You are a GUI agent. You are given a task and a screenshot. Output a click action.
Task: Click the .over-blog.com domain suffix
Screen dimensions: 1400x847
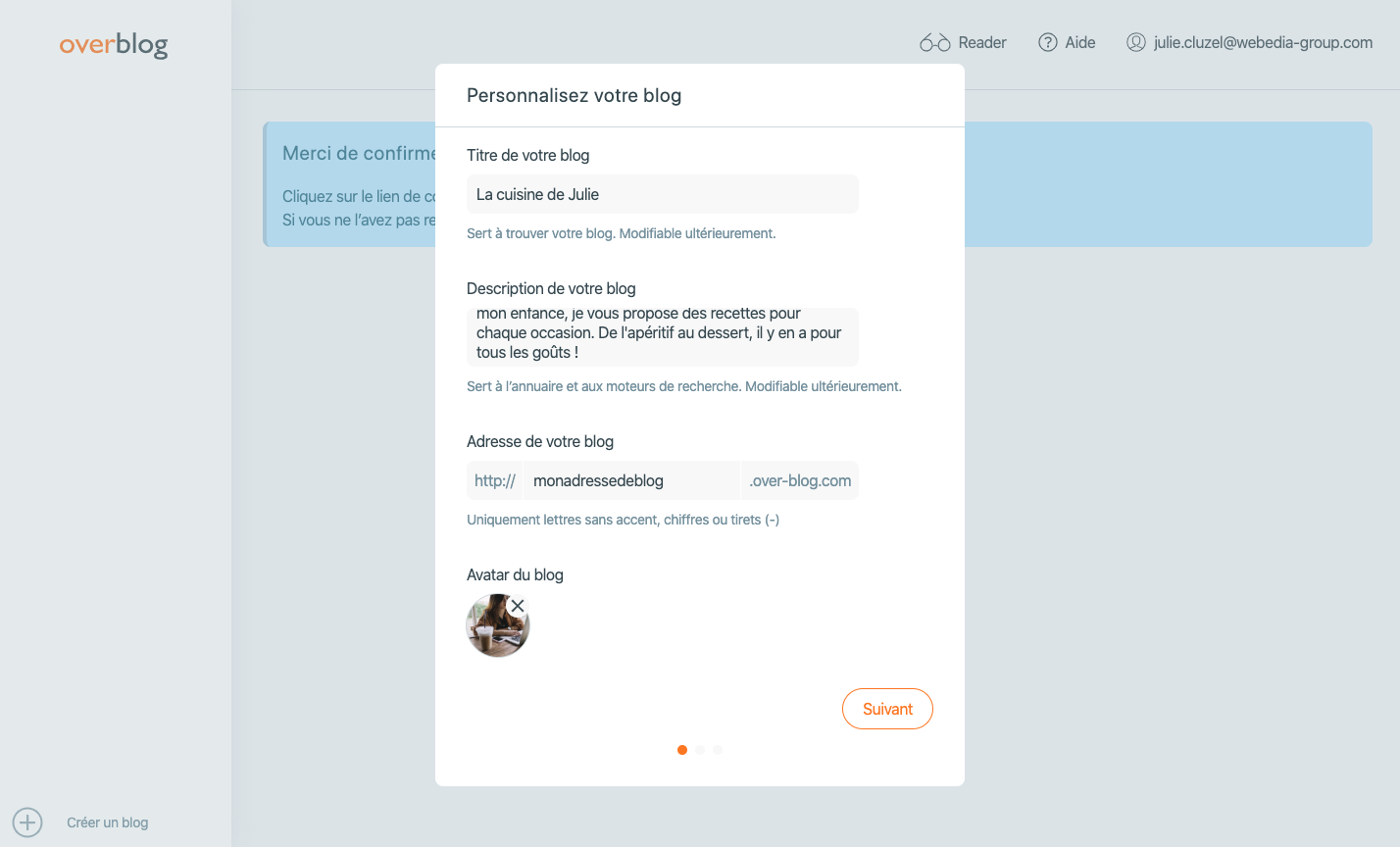[800, 480]
